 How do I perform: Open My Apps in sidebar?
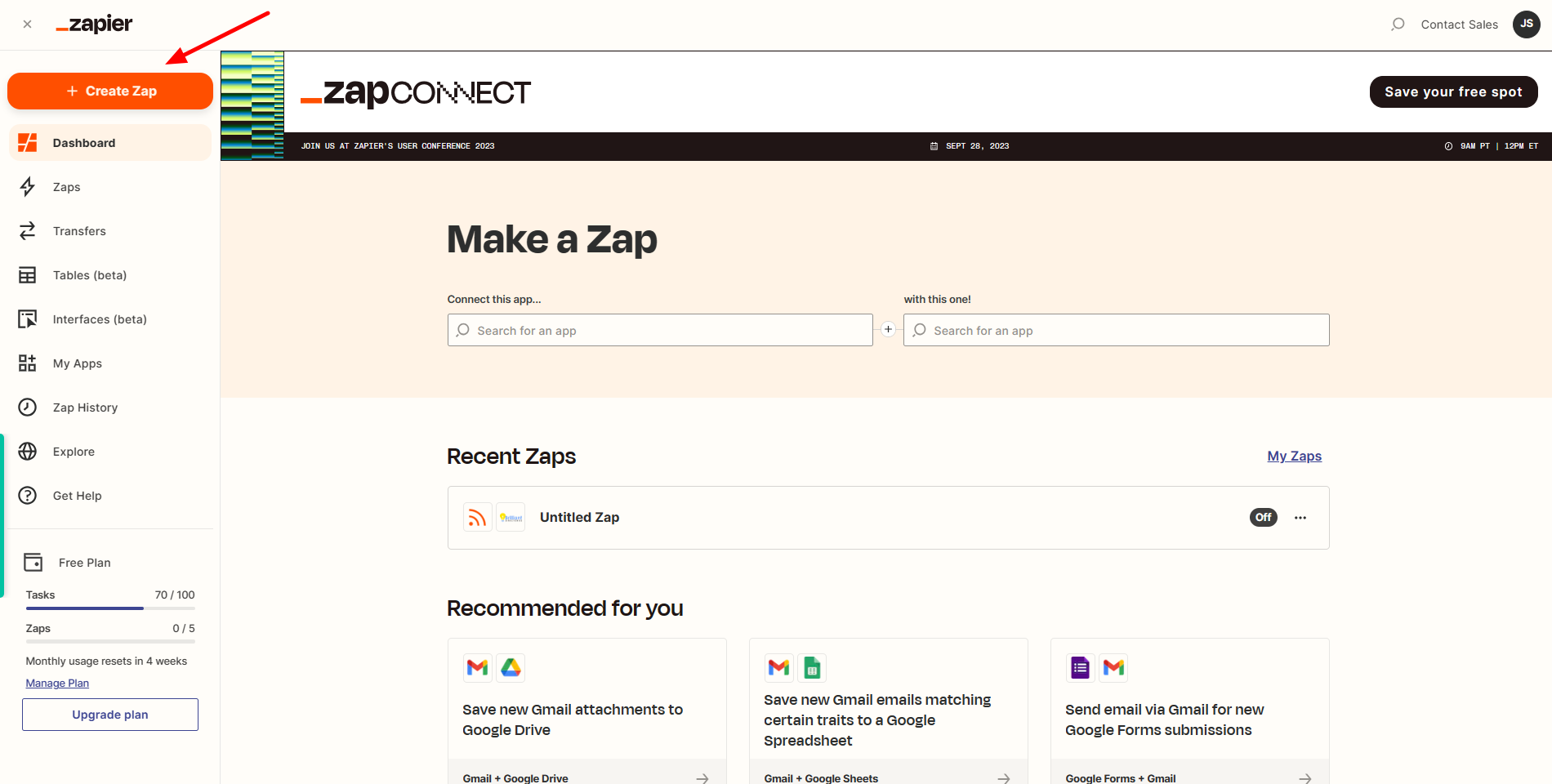[110, 363]
